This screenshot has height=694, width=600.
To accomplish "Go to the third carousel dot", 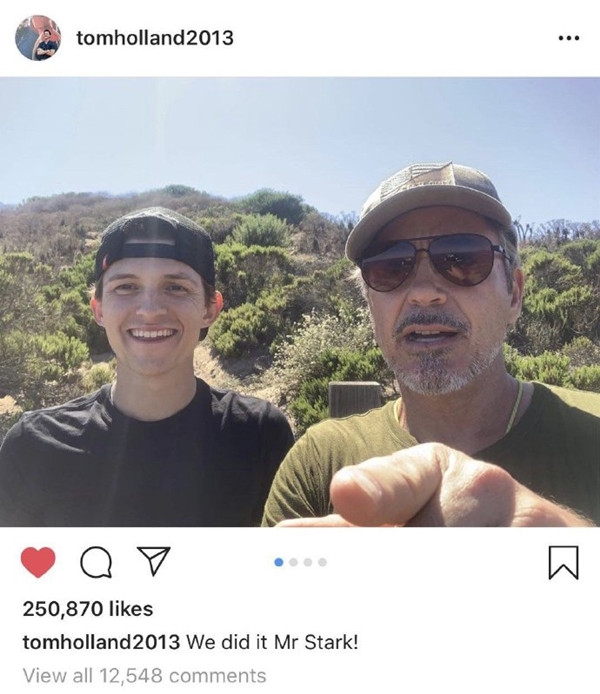I will click(308, 563).
